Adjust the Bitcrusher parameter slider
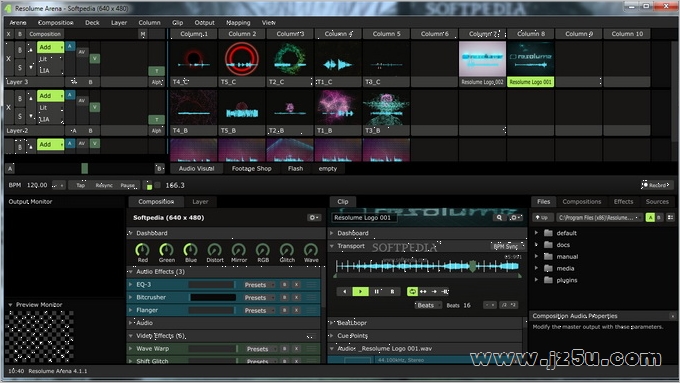This screenshot has width=680, height=383. point(213,298)
